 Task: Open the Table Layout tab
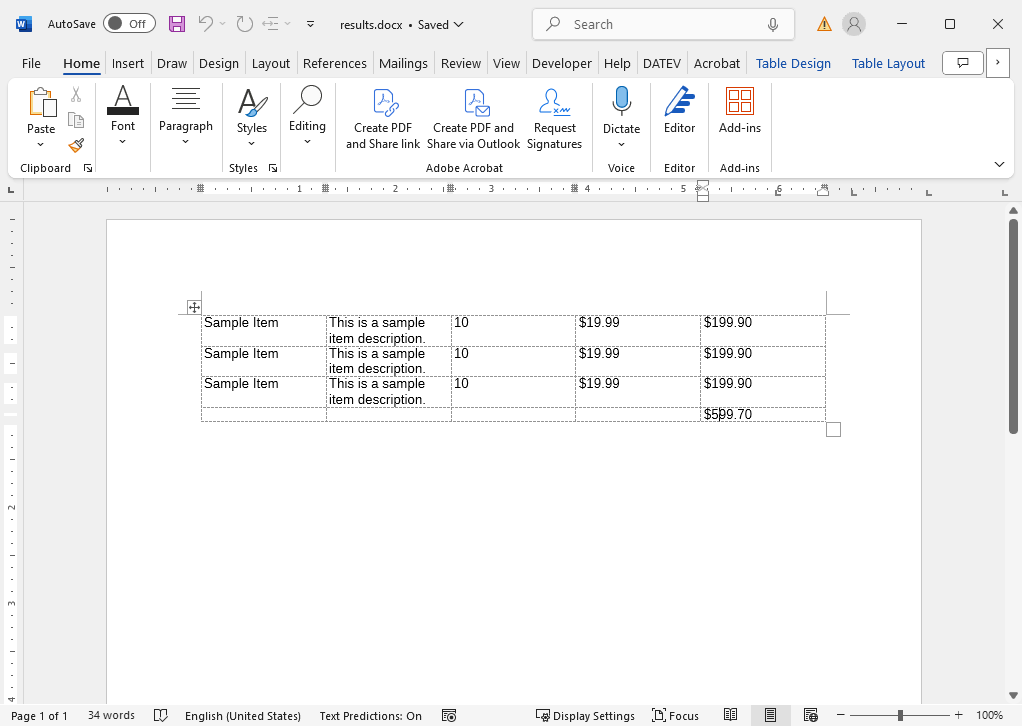click(x=888, y=63)
